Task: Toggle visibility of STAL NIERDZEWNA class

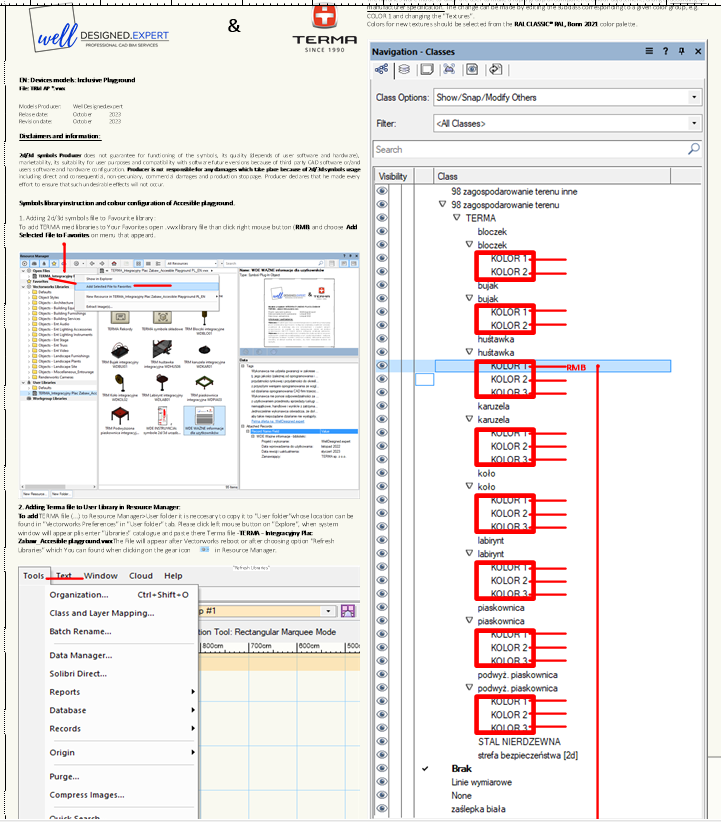Action: [x=381, y=742]
